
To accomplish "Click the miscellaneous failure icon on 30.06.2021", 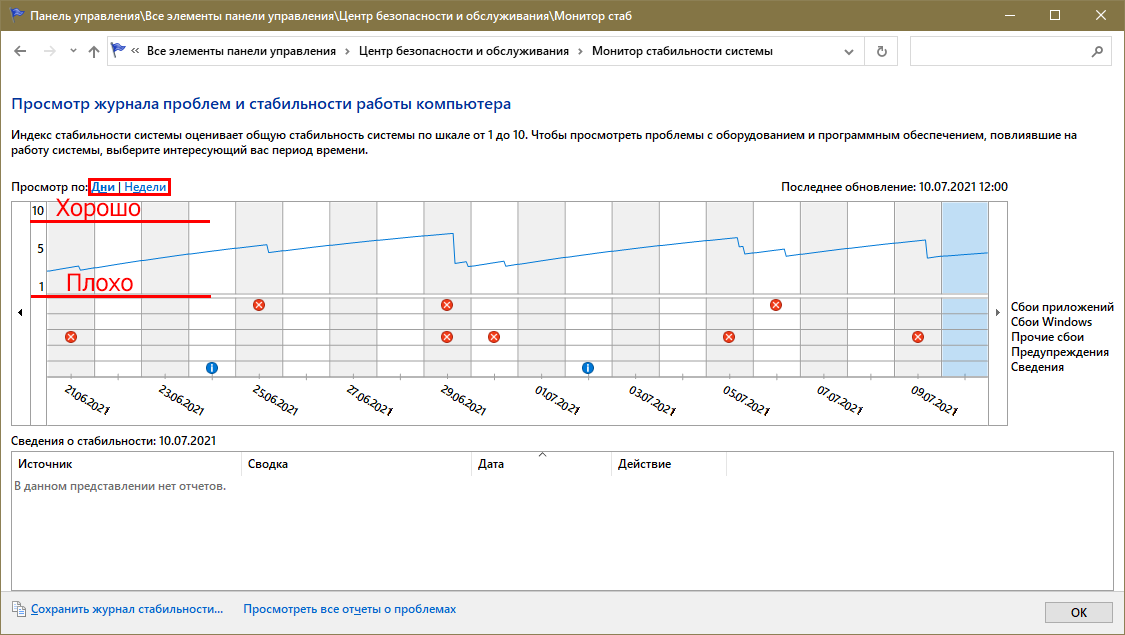I will (493, 337).
